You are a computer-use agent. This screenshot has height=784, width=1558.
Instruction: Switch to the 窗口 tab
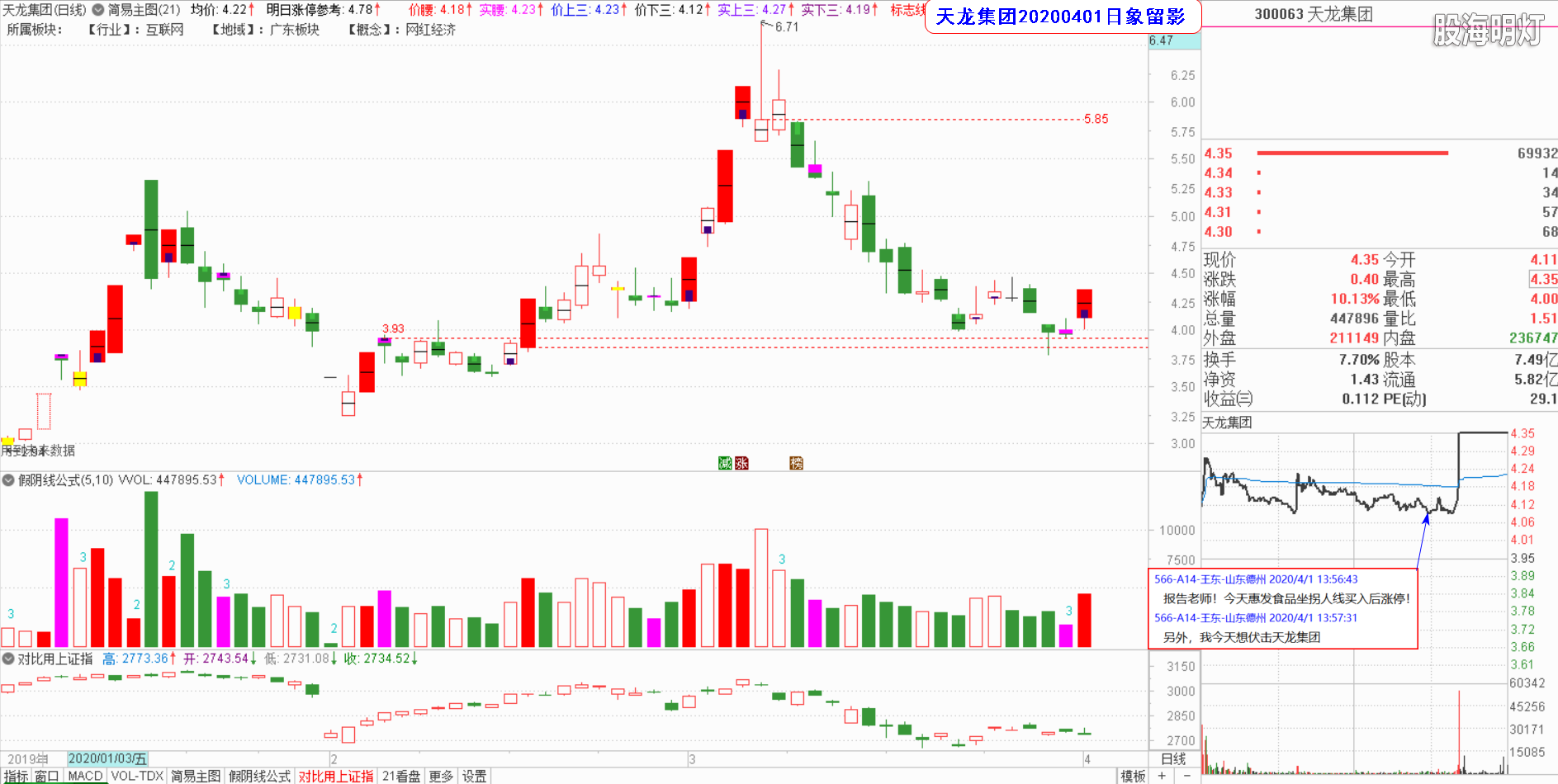pos(46,776)
